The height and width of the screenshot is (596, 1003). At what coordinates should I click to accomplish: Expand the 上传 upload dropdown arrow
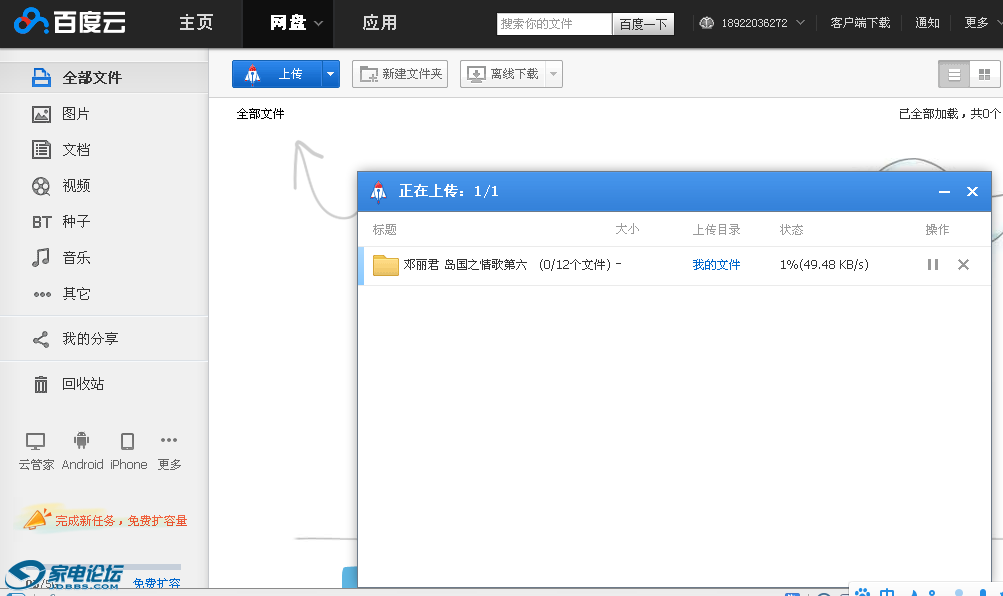pyautogui.click(x=331, y=74)
